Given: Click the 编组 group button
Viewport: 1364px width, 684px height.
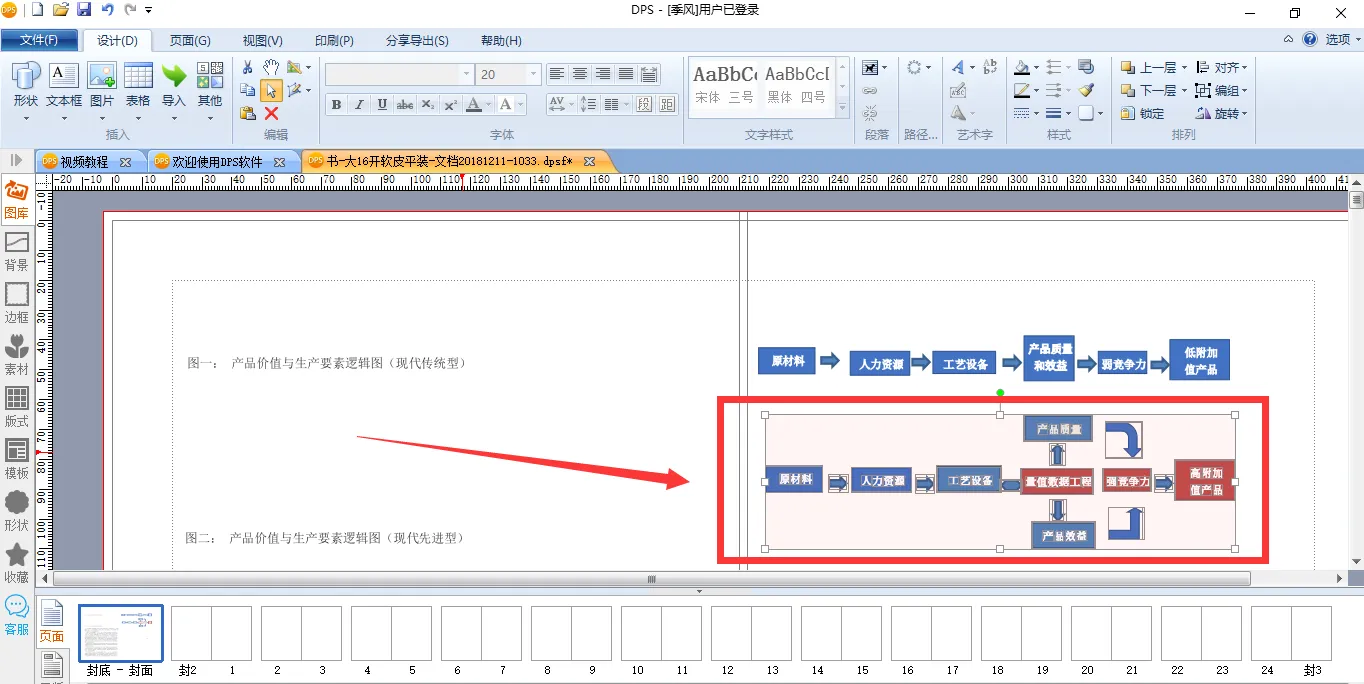Looking at the screenshot, I should (1221, 91).
